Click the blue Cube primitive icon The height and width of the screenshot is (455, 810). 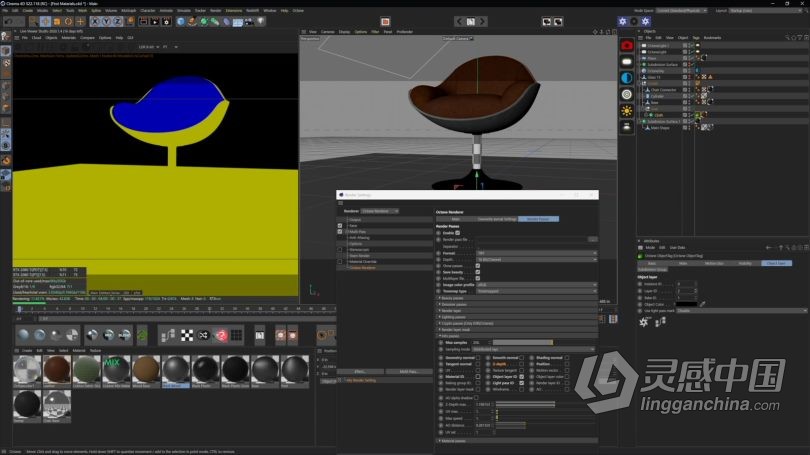point(181,21)
